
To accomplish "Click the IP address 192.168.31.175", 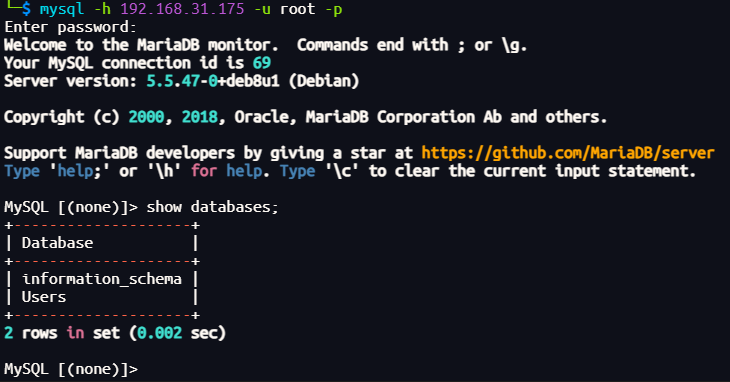I will pyautogui.click(x=182, y=9).
